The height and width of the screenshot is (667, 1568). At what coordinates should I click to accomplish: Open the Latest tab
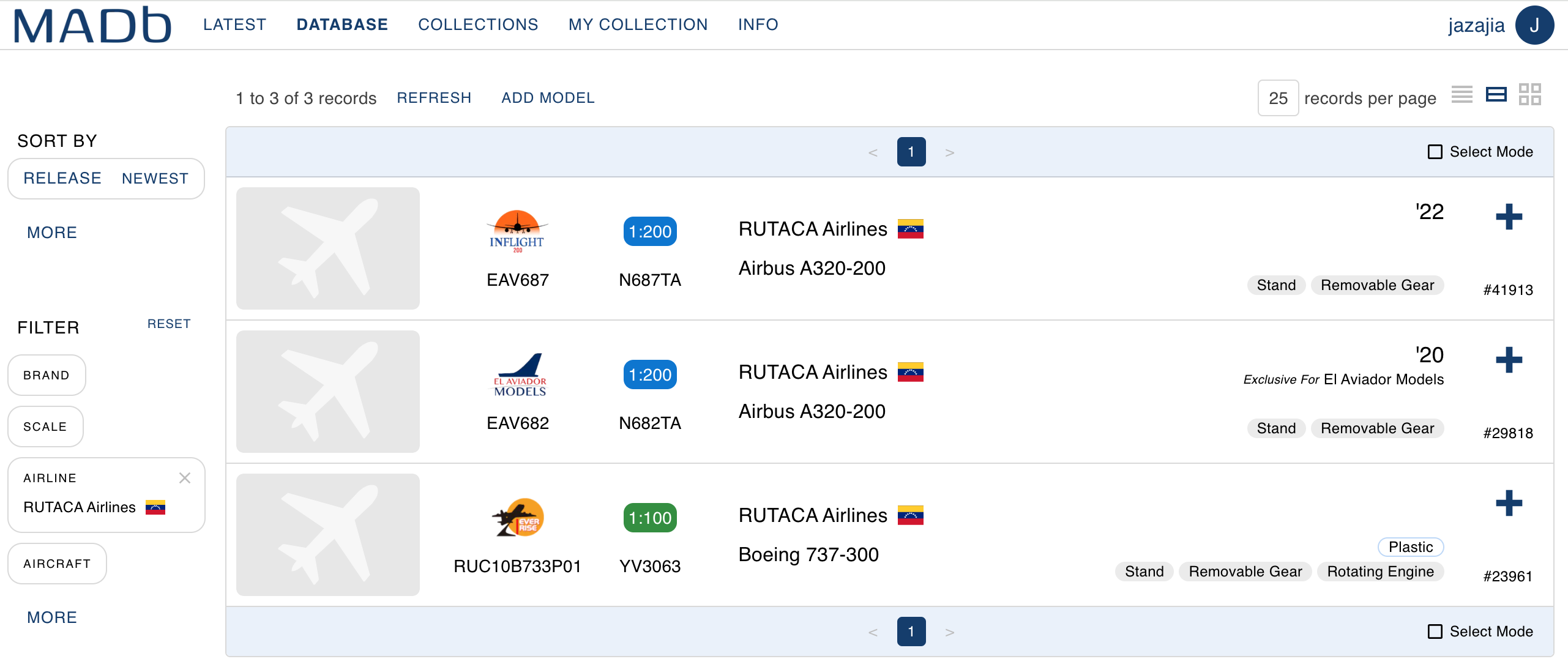coord(234,24)
